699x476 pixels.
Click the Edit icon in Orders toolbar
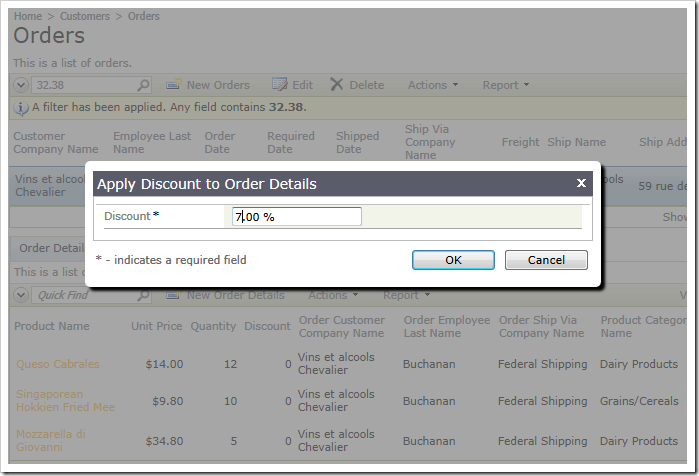tap(280, 84)
